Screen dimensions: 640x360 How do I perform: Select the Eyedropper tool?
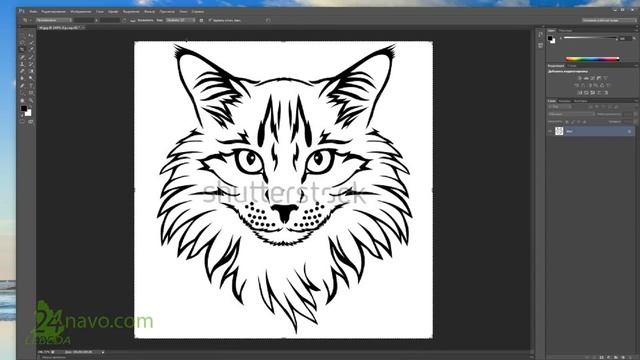(x=31, y=49)
